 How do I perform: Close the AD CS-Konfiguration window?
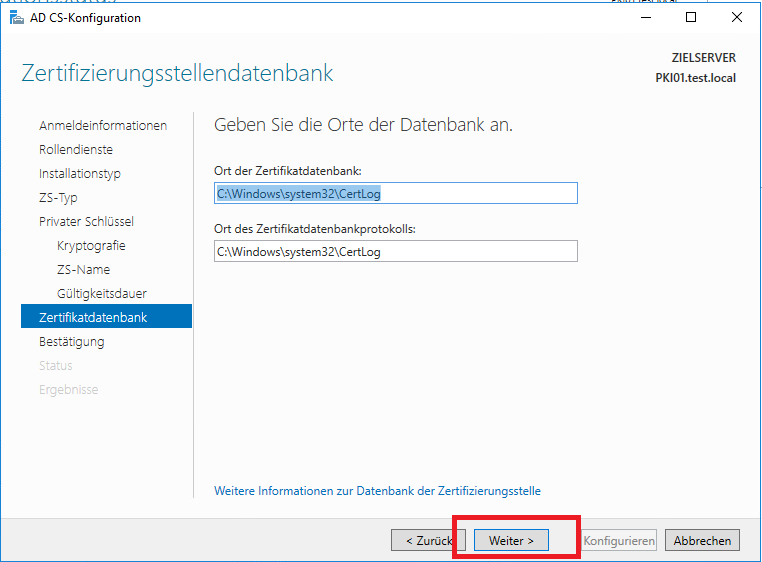click(x=737, y=18)
